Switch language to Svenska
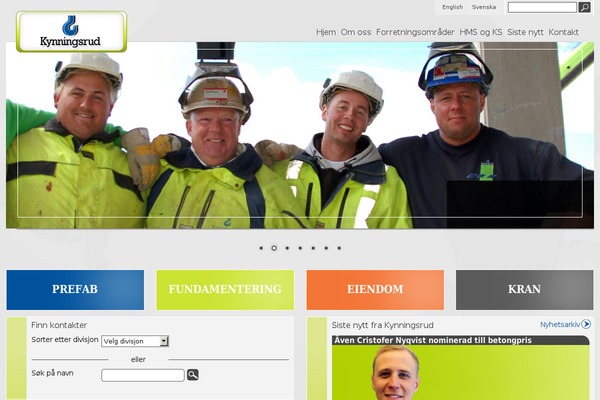 (x=484, y=7)
